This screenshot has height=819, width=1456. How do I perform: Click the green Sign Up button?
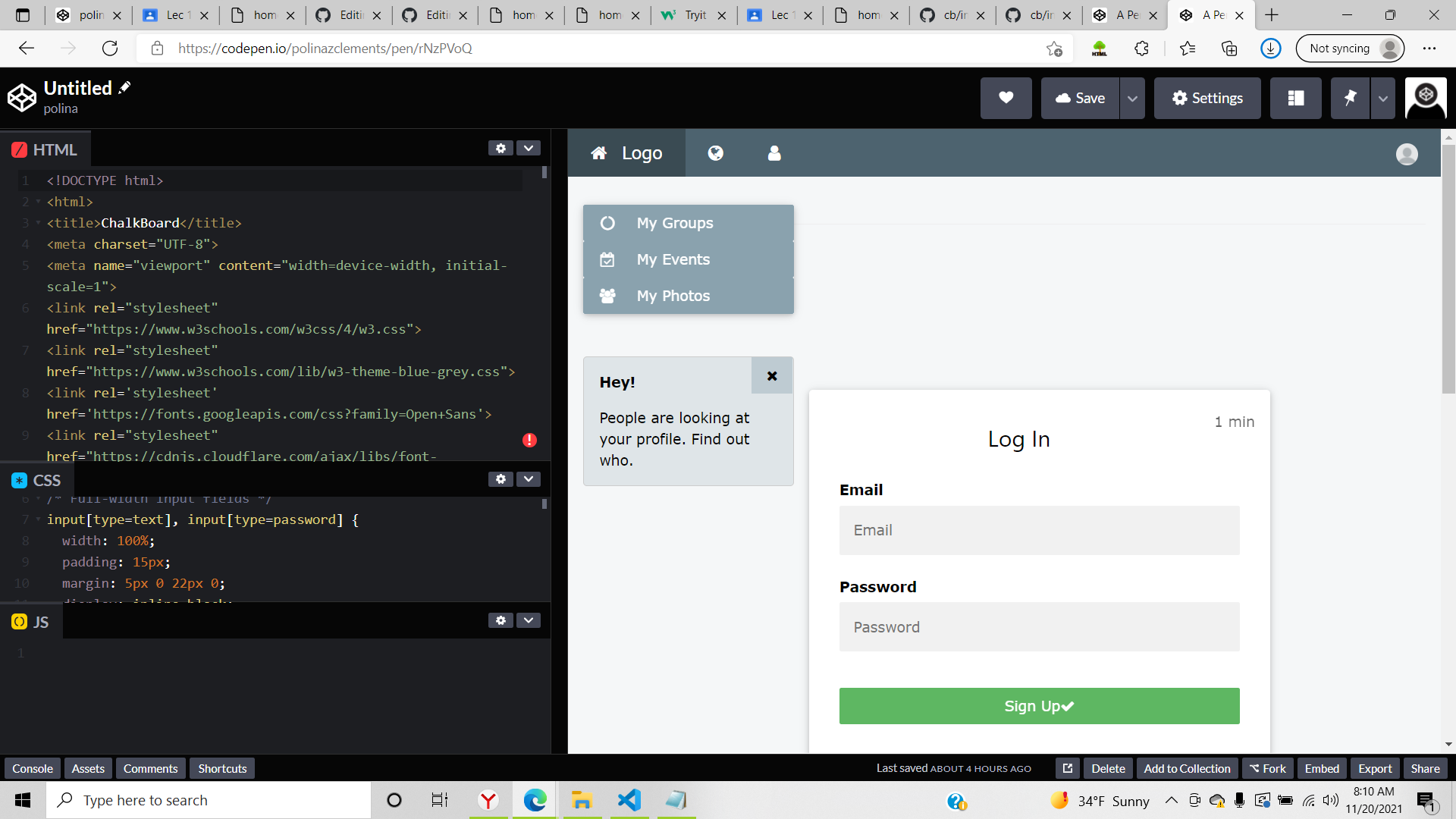(x=1039, y=705)
